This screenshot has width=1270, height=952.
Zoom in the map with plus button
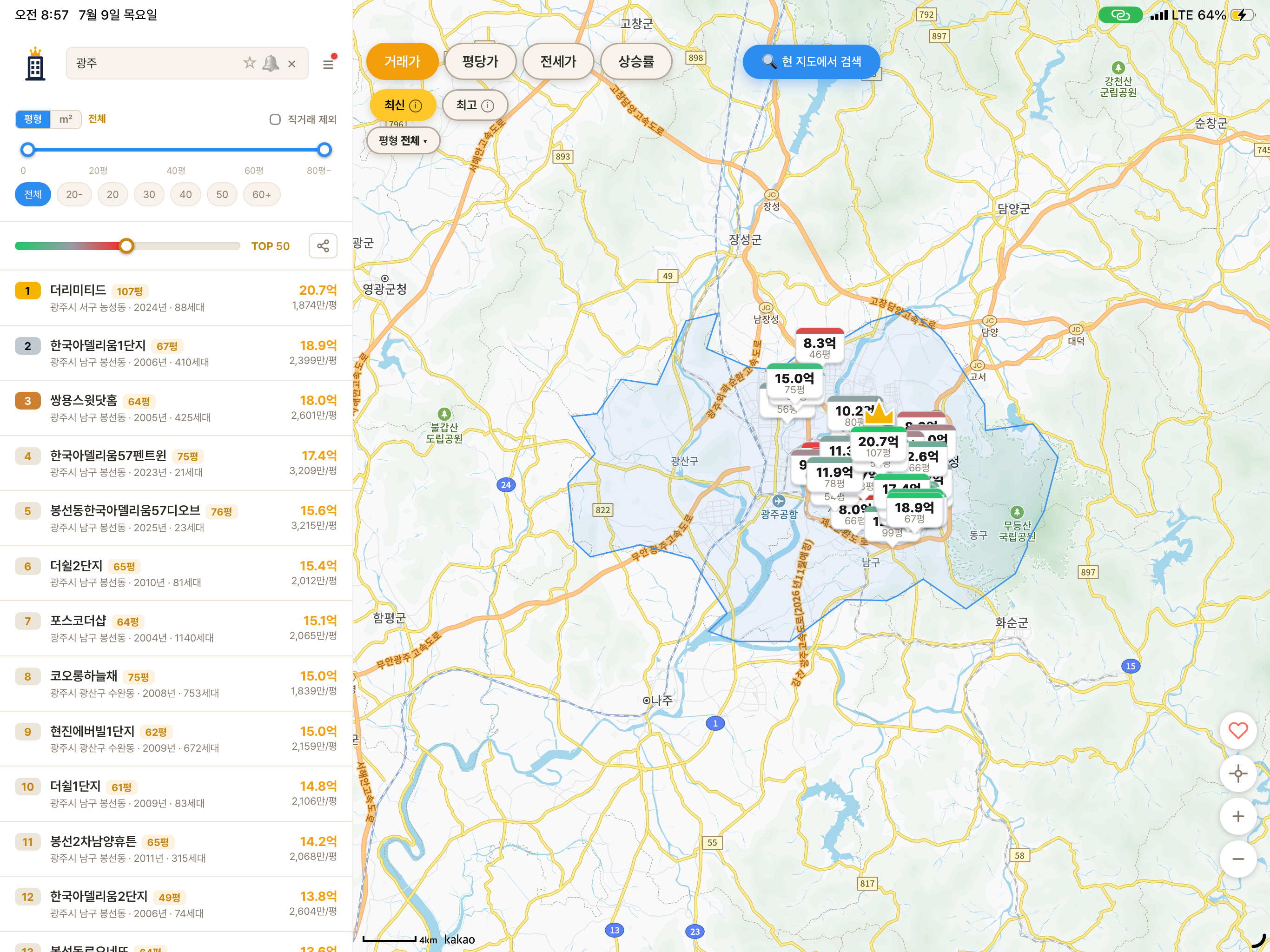1238,816
